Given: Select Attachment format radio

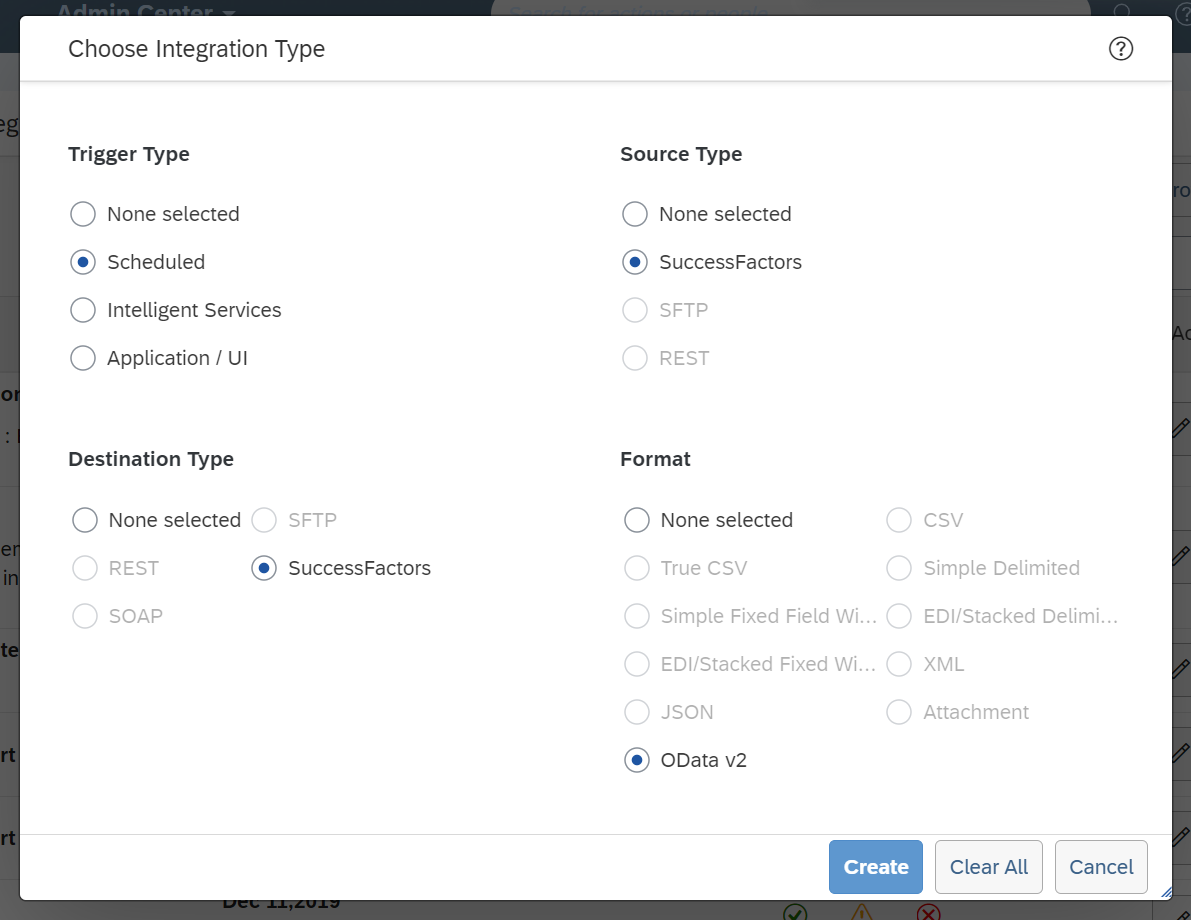Looking at the screenshot, I should [899, 712].
